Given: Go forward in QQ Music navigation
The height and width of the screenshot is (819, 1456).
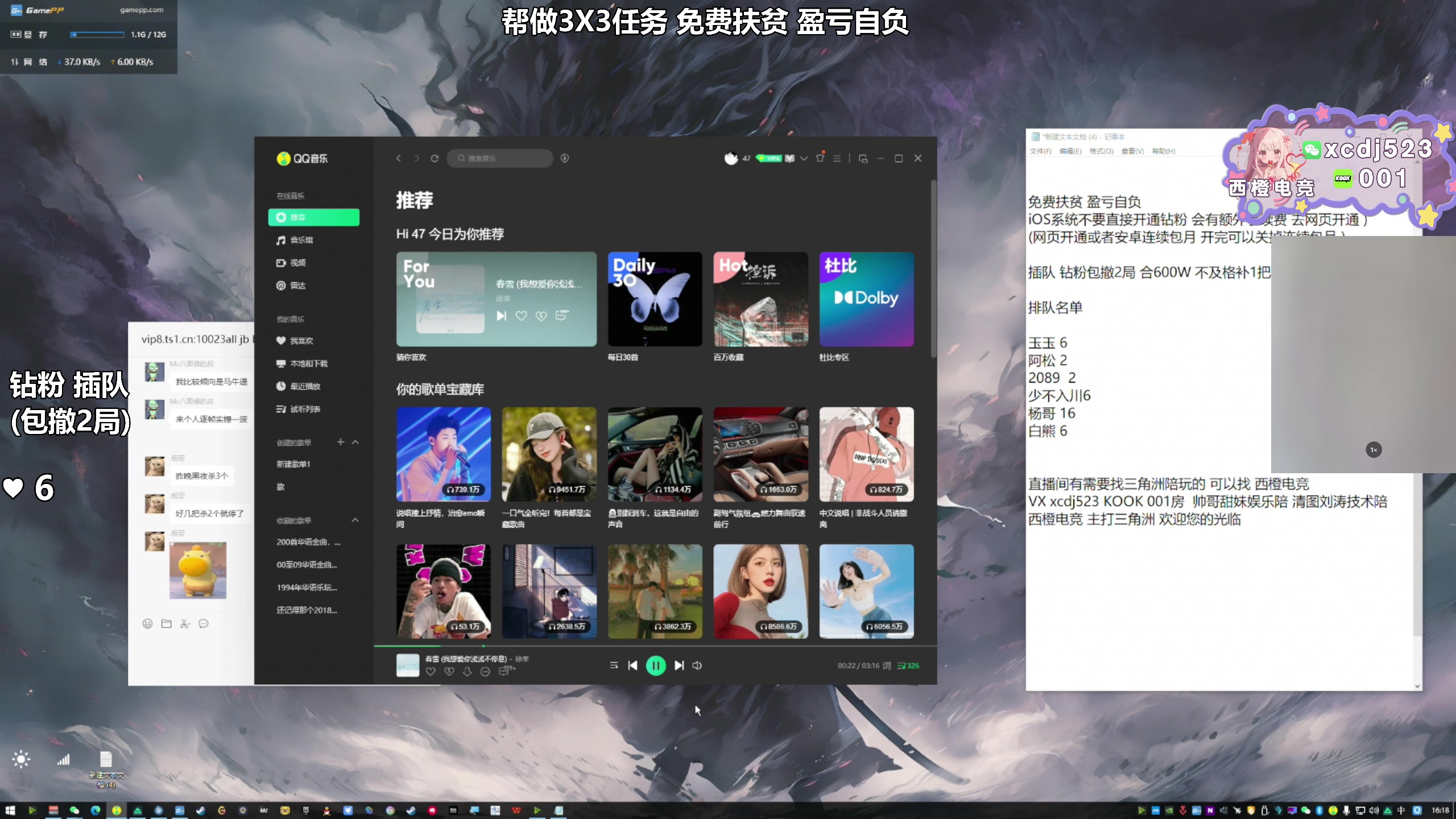Looking at the screenshot, I should (417, 158).
